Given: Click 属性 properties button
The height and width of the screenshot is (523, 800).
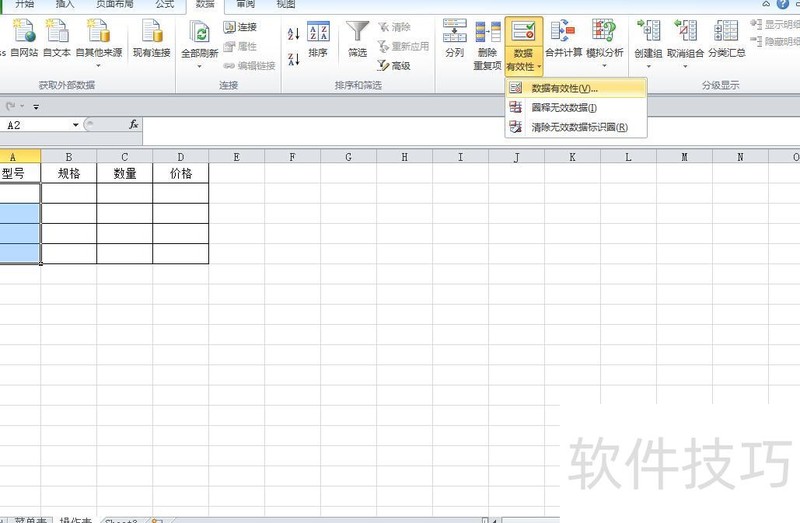Looking at the screenshot, I should tap(240, 46).
